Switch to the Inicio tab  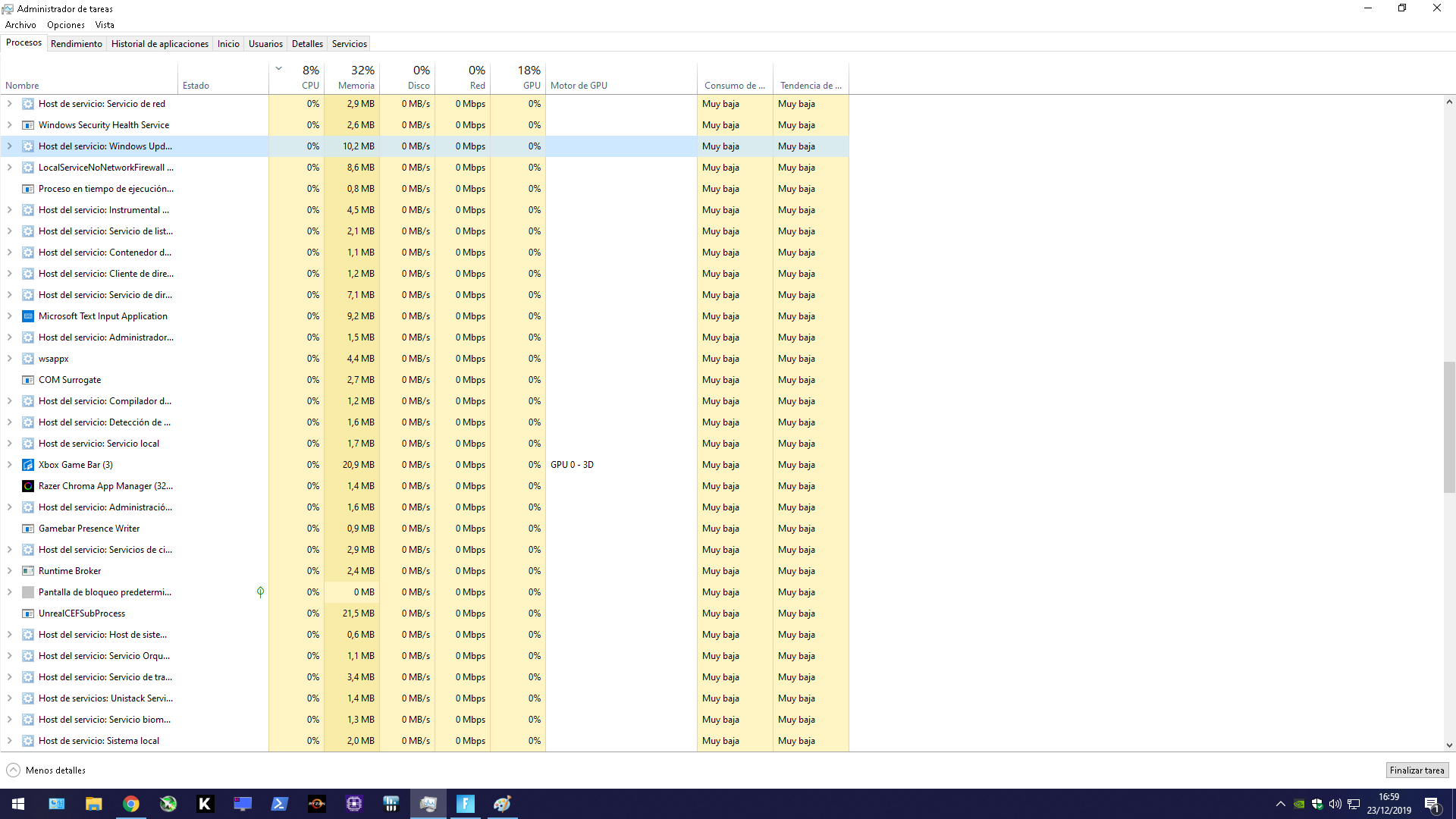click(228, 44)
